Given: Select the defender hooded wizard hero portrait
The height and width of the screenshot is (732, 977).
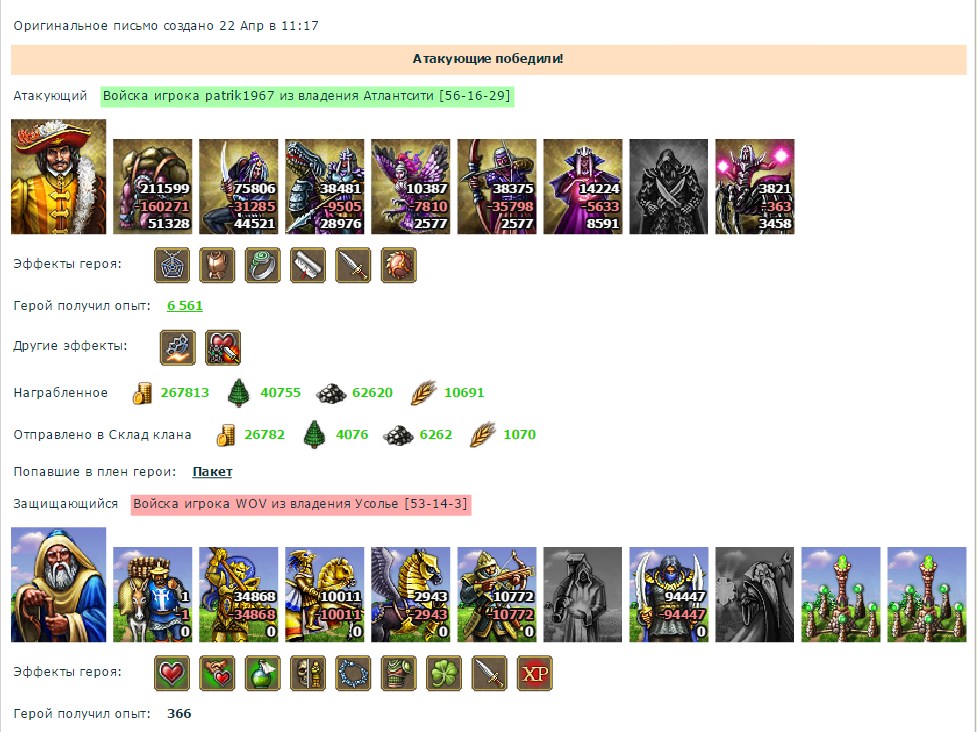Looking at the screenshot, I should [59, 585].
